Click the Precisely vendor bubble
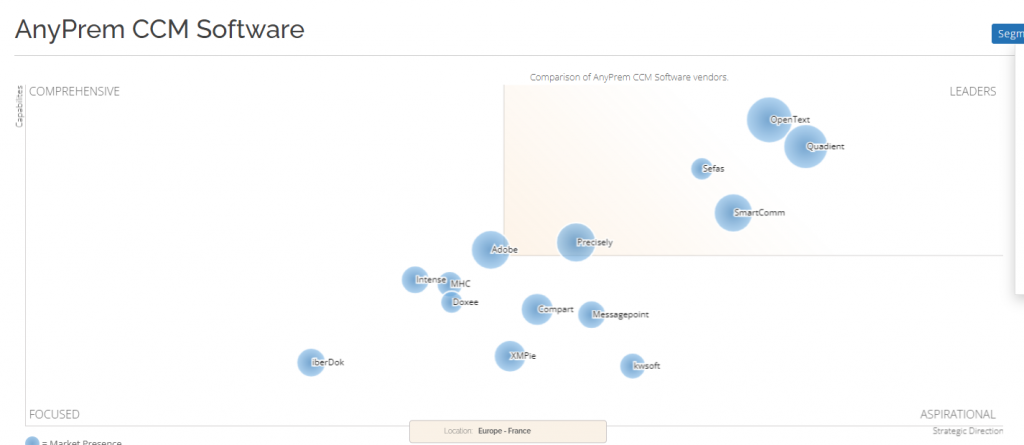This screenshot has width=1024, height=445. (575, 242)
